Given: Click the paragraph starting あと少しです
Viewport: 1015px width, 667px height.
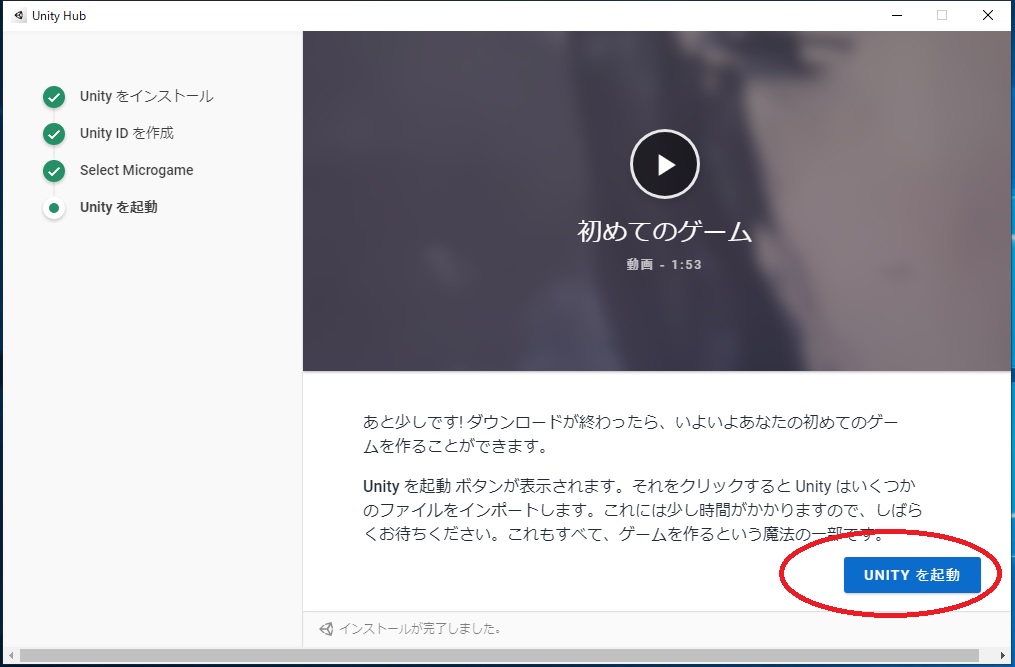Looking at the screenshot, I should [x=630, y=434].
